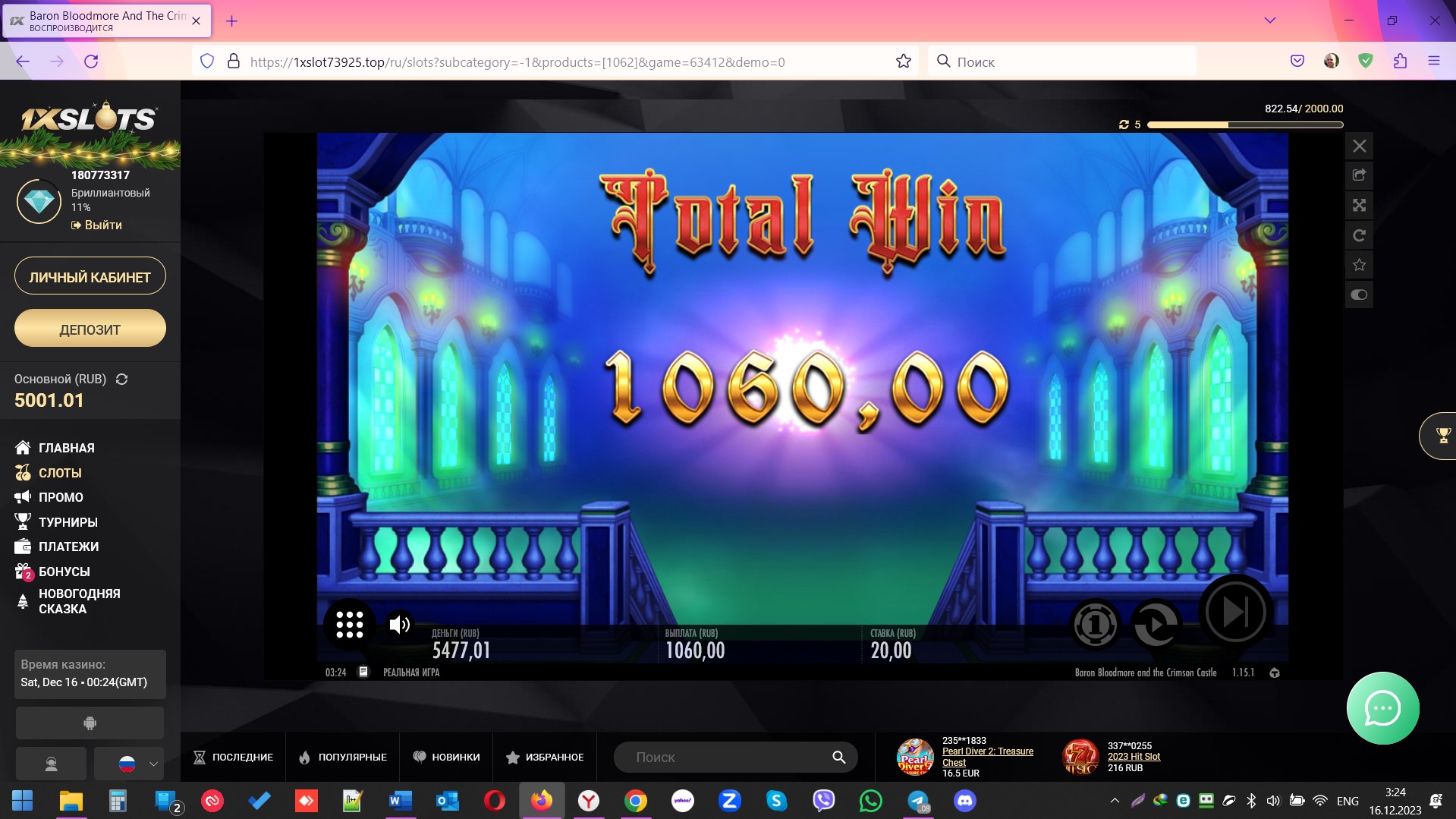Open a new browser tab
The image size is (1456, 819).
[x=231, y=21]
